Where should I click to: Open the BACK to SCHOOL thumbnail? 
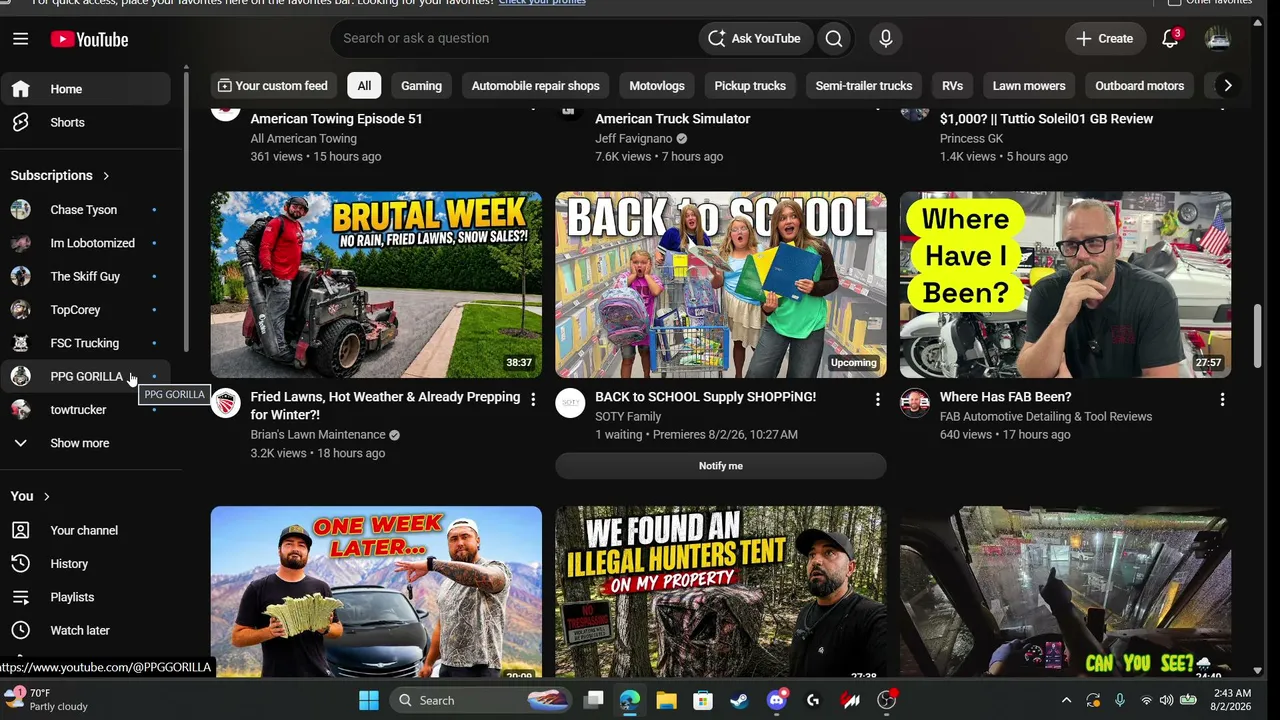721,285
